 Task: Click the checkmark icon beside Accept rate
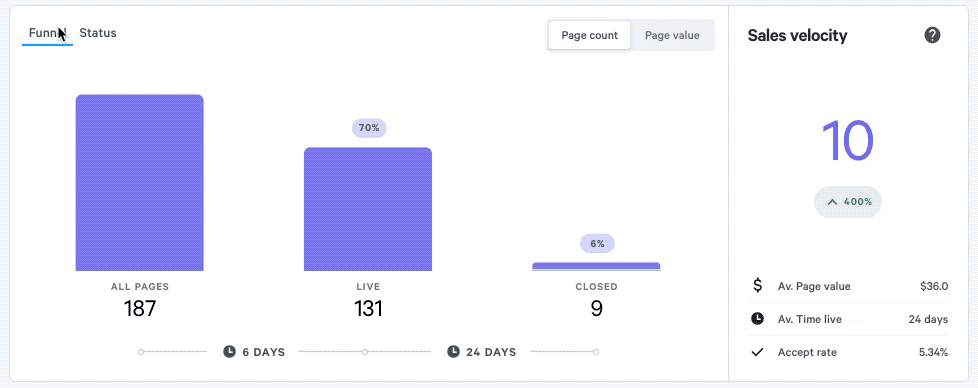pos(757,352)
